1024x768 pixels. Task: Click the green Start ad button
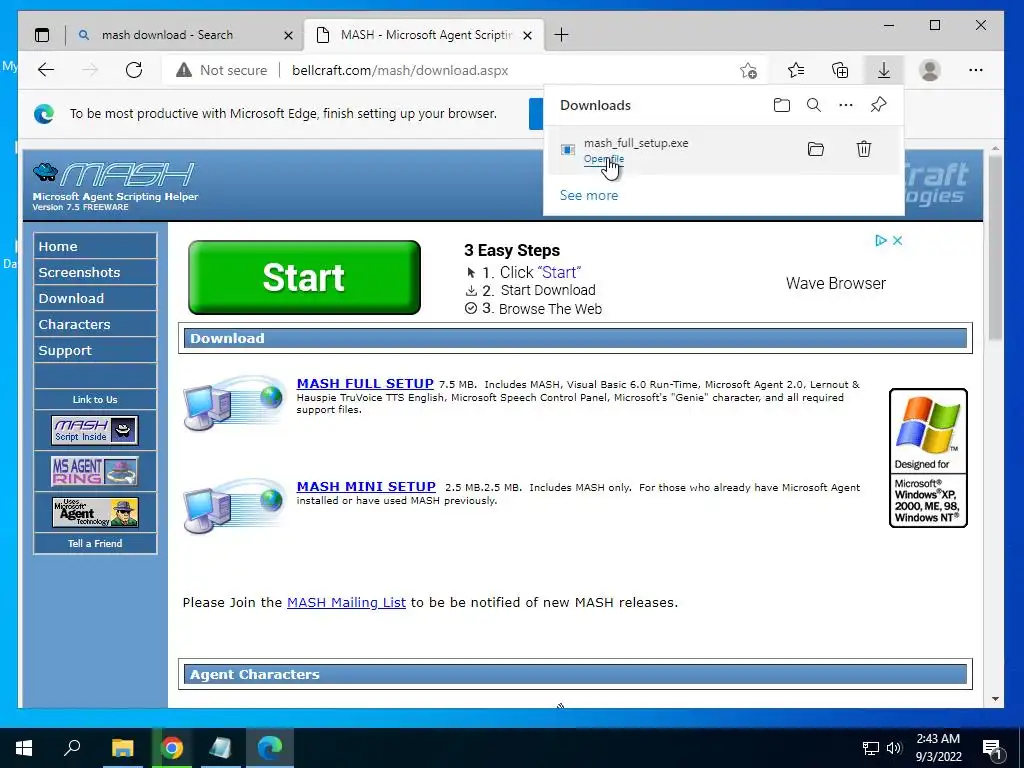[304, 278]
